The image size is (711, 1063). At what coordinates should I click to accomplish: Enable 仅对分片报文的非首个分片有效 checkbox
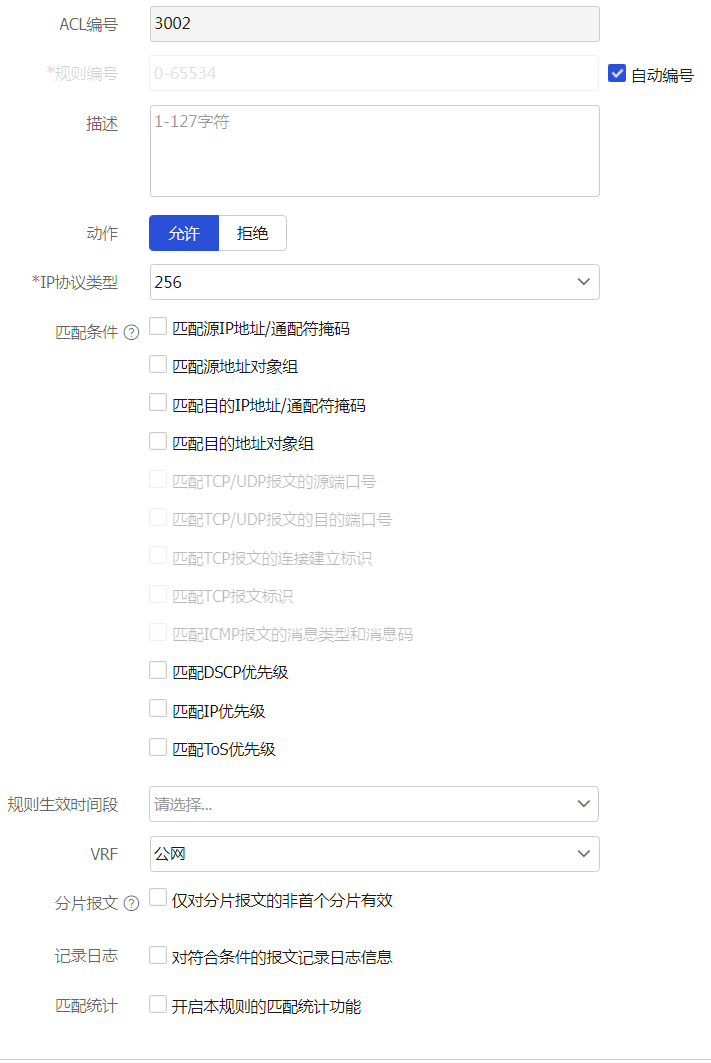pyautogui.click(x=158, y=898)
